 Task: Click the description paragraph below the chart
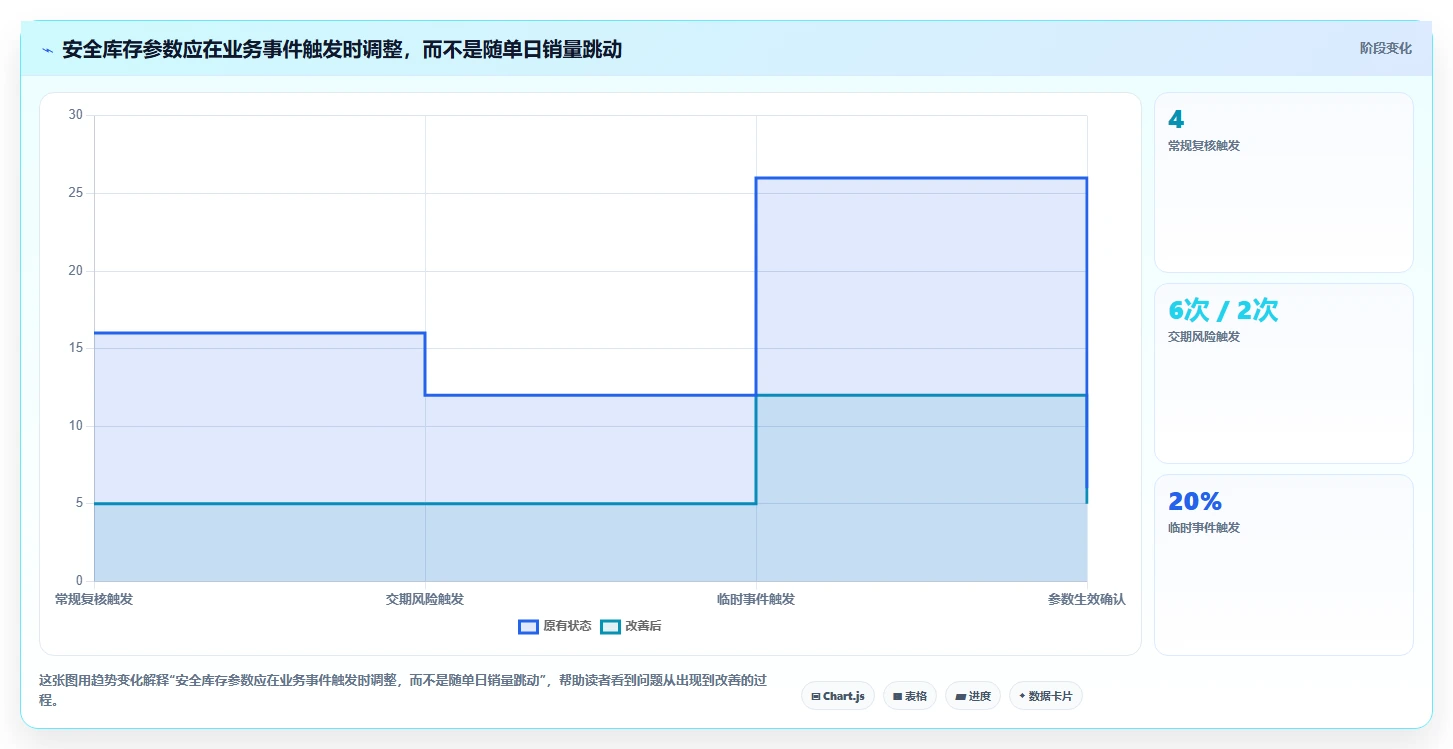(404, 690)
